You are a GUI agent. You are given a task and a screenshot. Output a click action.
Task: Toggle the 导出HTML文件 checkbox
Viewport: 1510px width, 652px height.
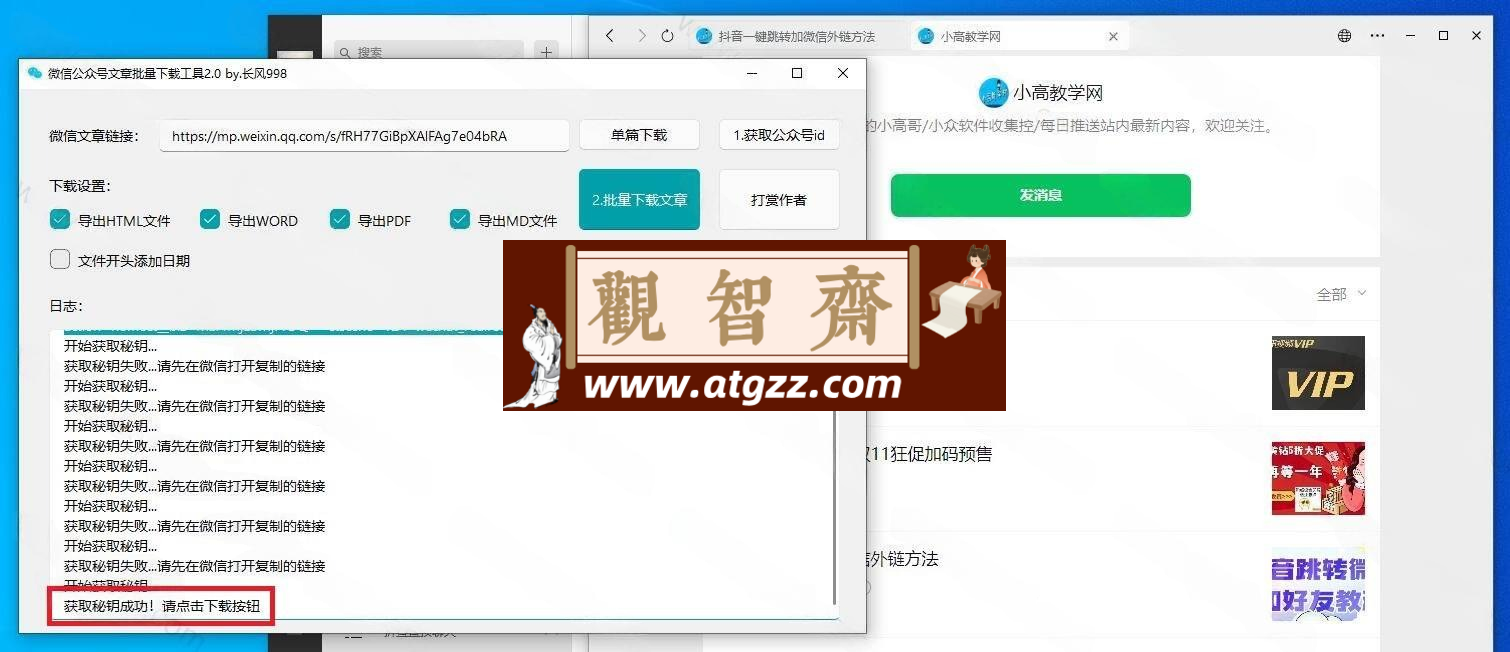(60, 220)
